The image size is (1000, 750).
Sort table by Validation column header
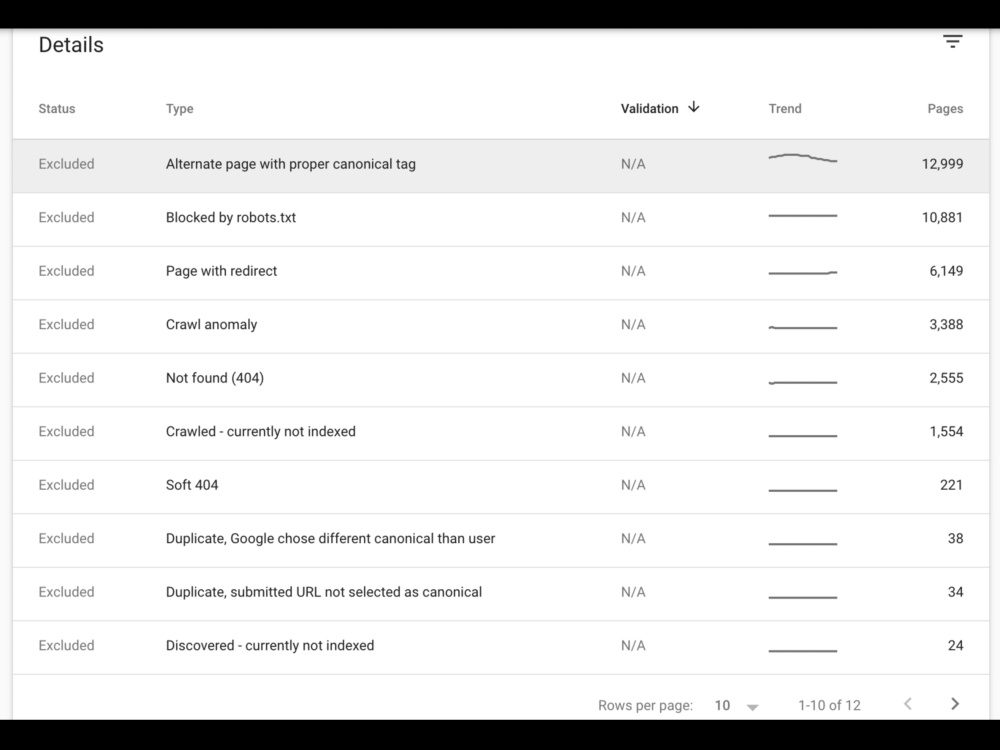coord(649,108)
